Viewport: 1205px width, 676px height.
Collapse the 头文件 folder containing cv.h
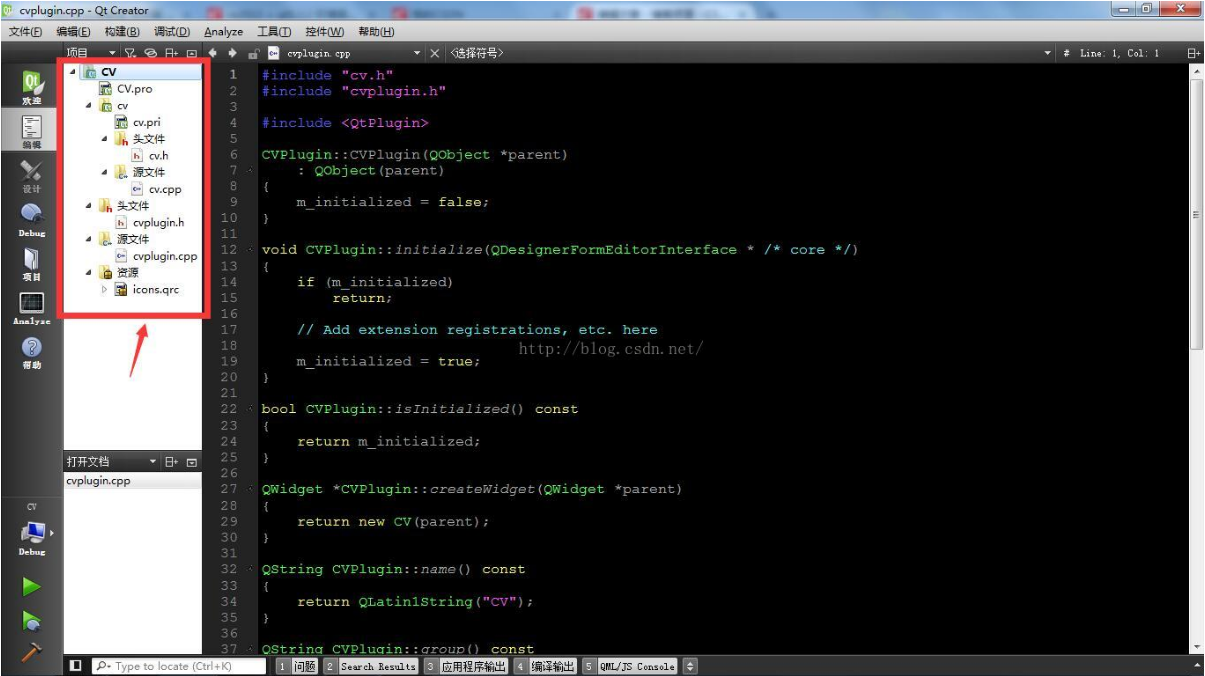pyautogui.click(x=105, y=139)
